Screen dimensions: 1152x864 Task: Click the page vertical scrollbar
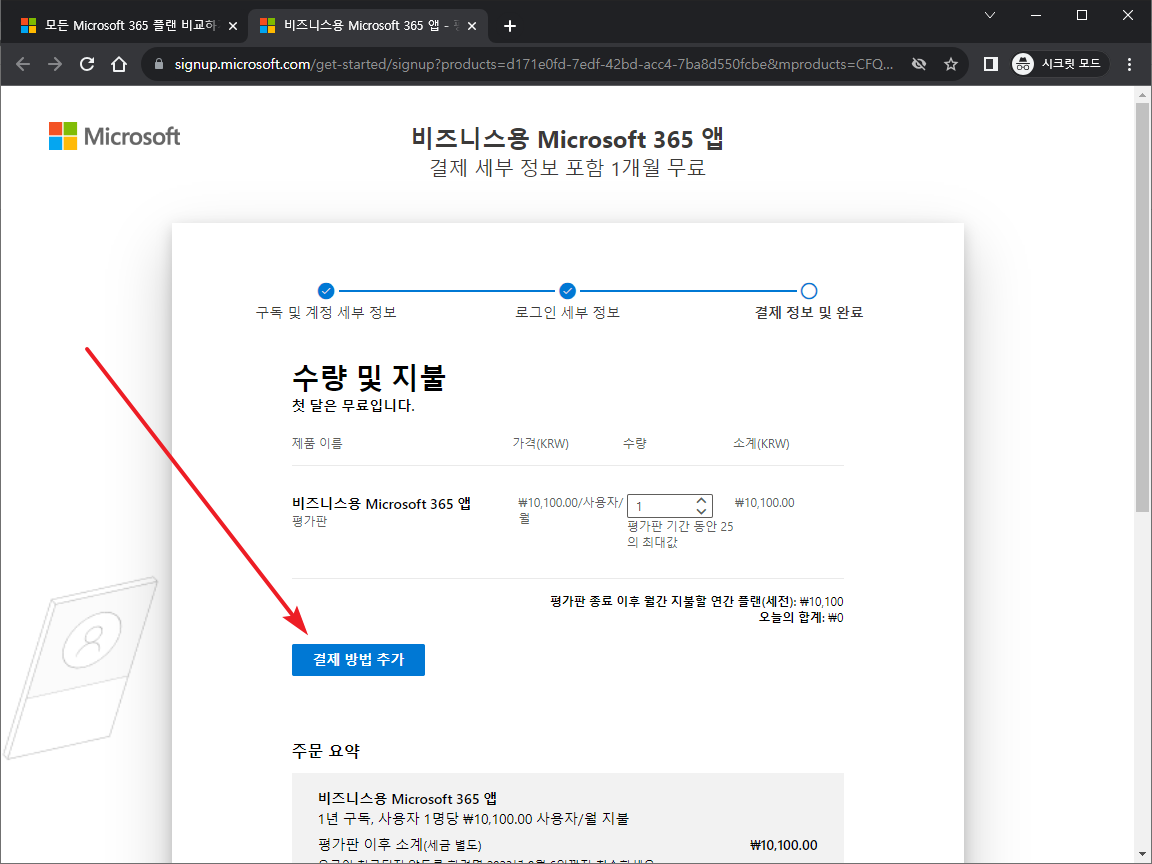click(x=1142, y=308)
